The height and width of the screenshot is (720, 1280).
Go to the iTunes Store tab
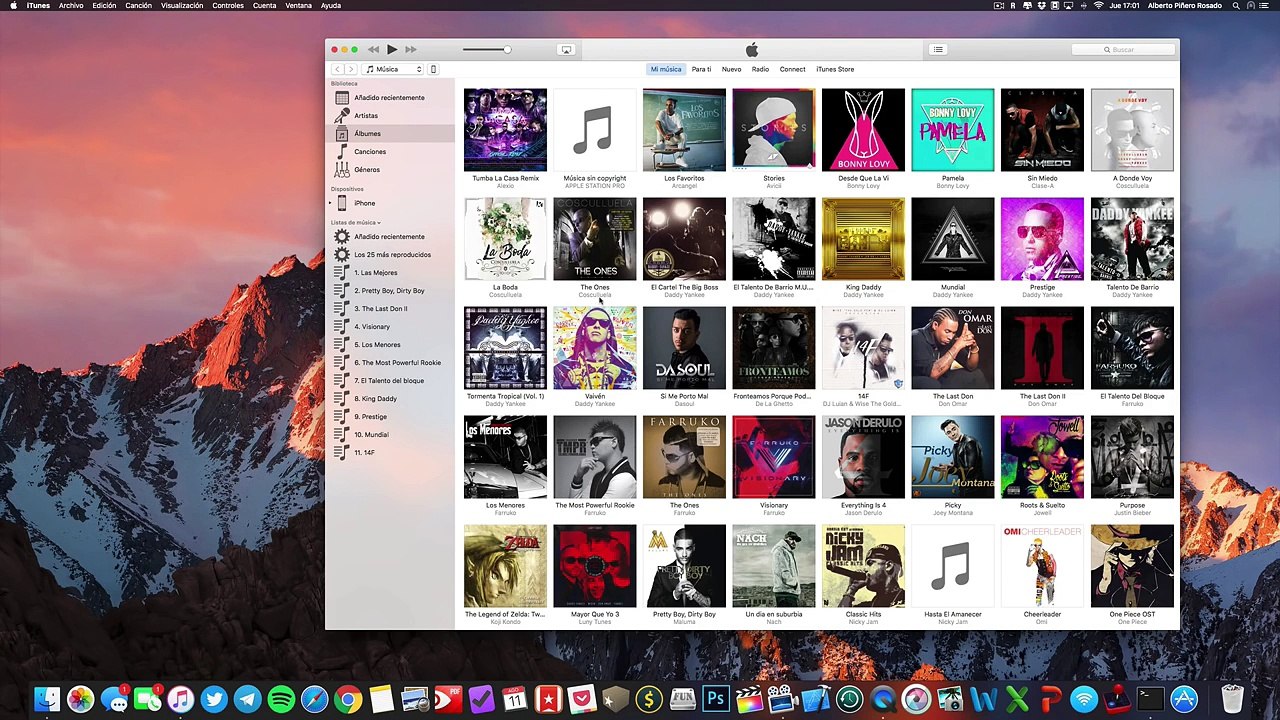pyautogui.click(x=835, y=69)
